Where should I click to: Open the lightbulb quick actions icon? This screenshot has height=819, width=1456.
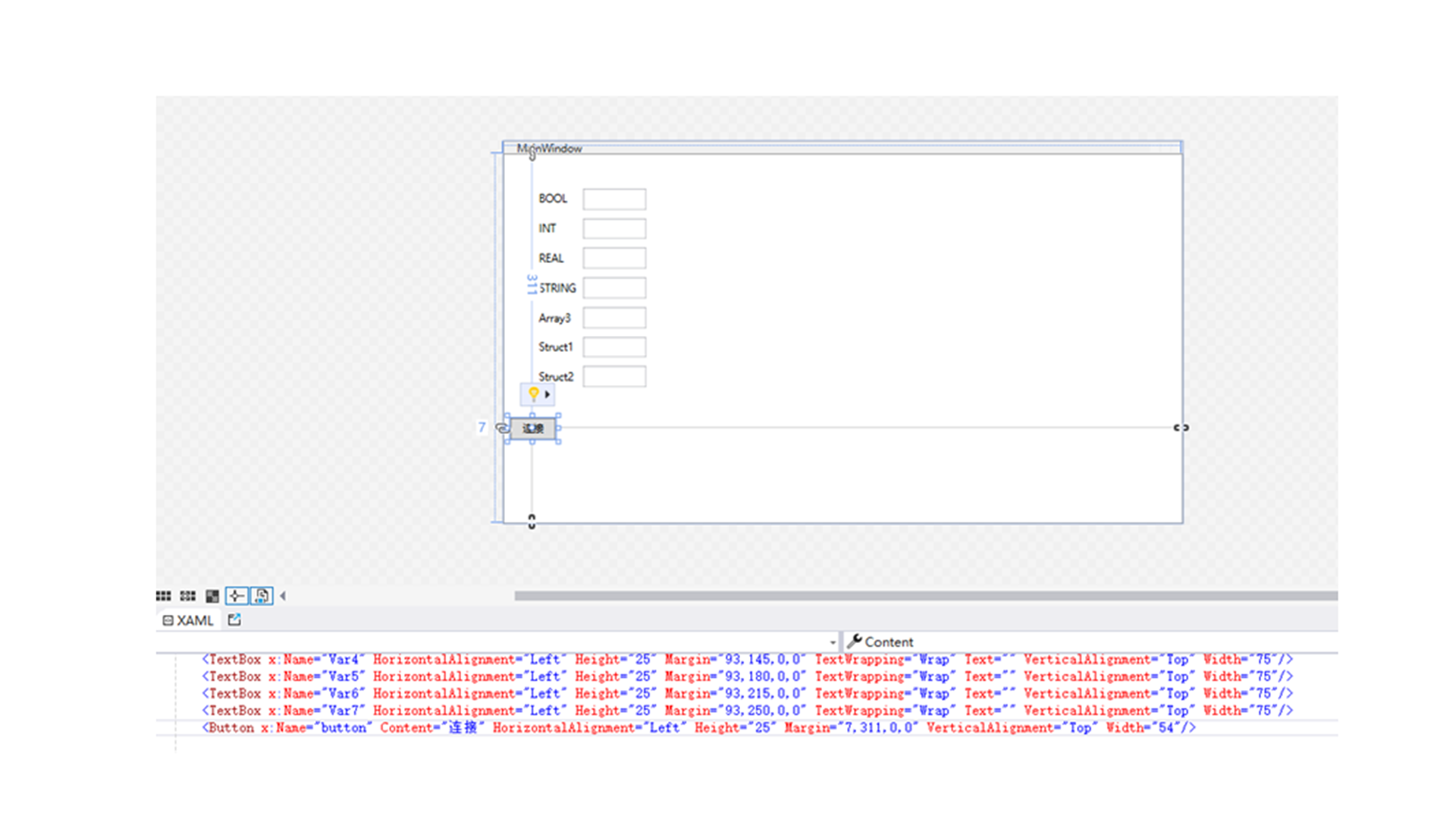point(533,394)
